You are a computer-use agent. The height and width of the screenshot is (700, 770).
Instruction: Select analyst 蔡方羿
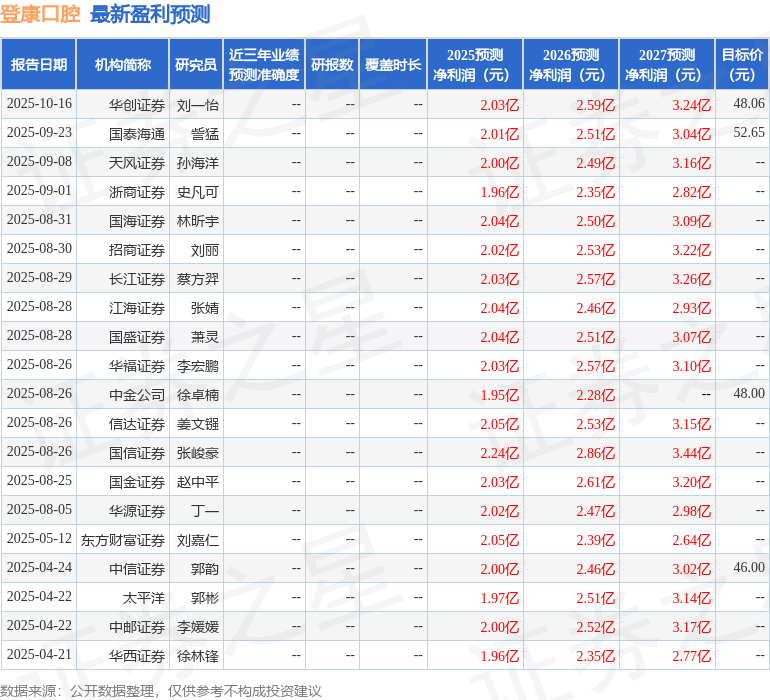point(197,279)
